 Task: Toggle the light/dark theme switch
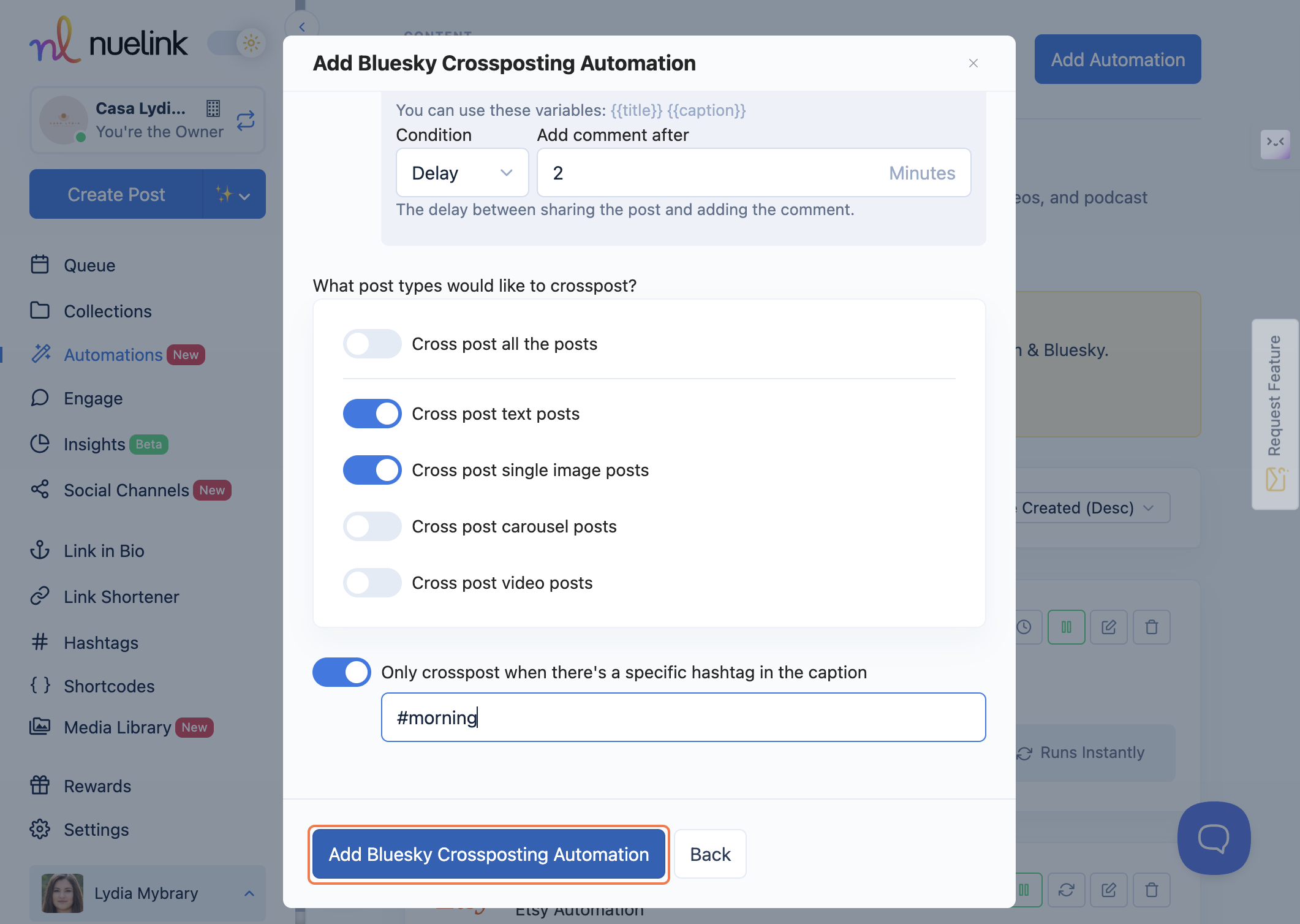click(237, 43)
